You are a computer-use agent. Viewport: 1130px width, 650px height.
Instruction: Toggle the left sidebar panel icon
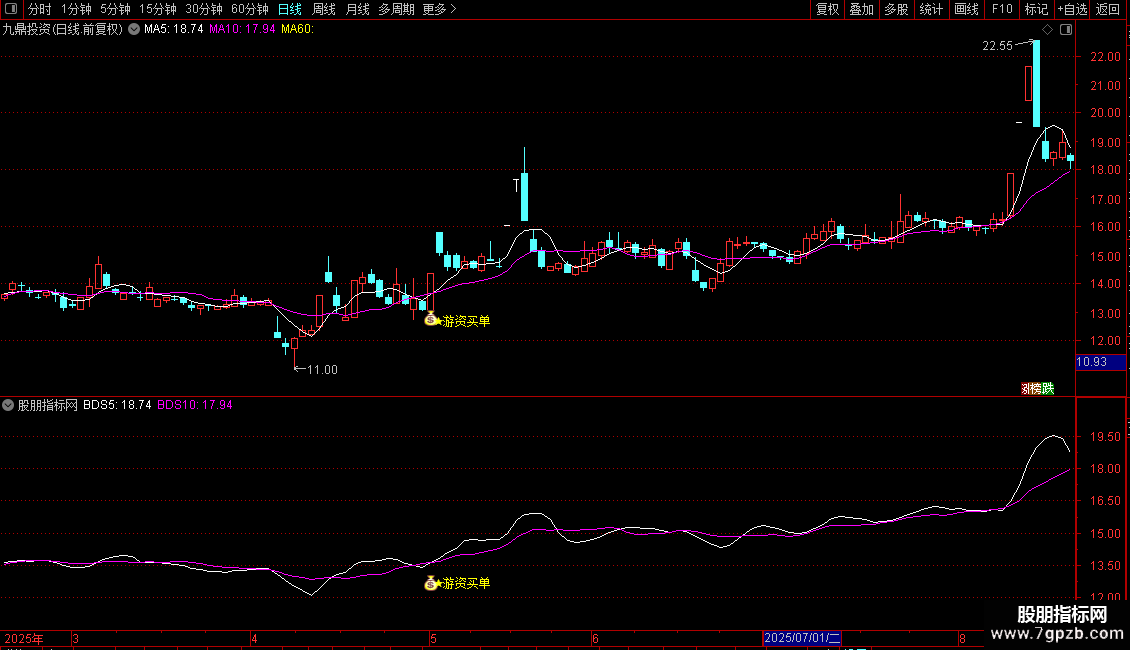(11, 9)
